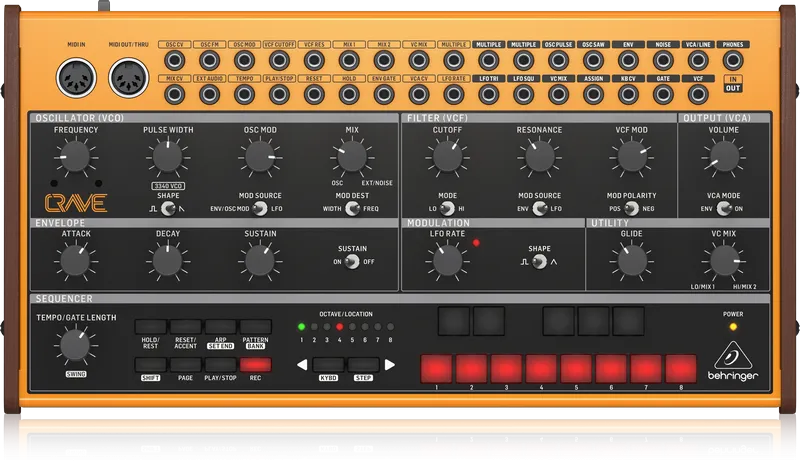
Task: Click the Behringer logo
Action: point(733,362)
